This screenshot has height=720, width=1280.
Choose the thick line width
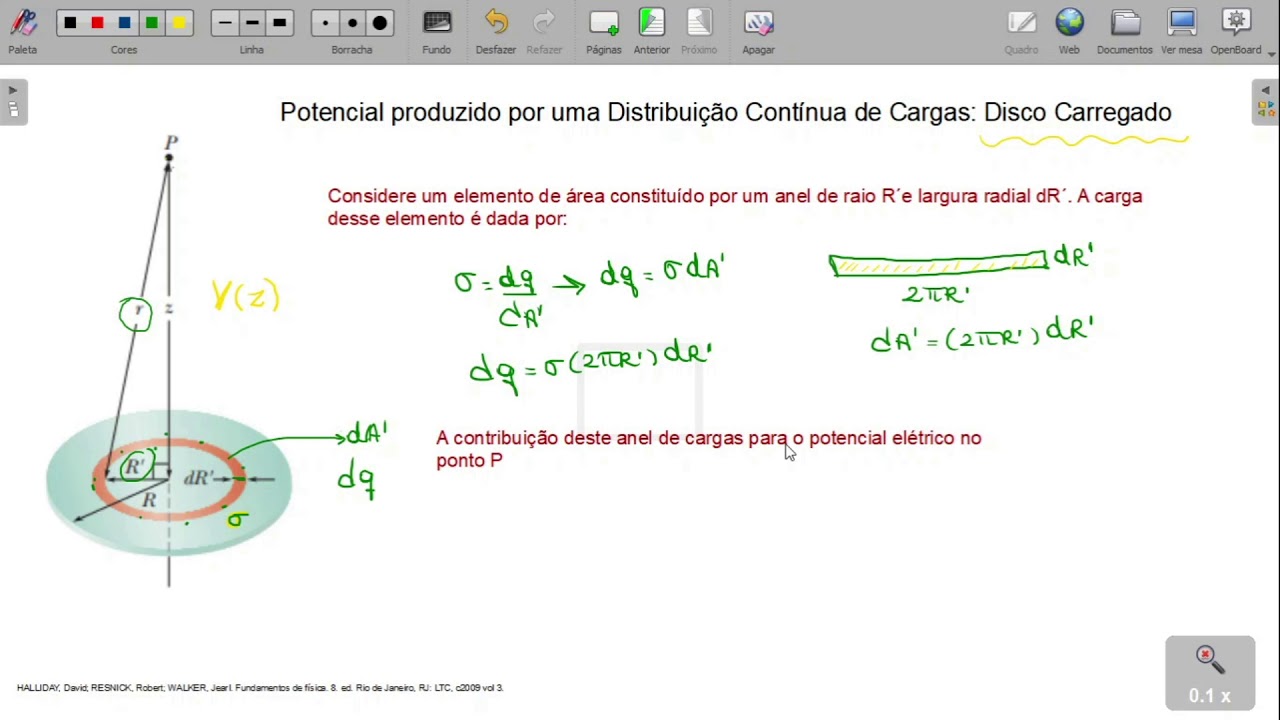pos(279,23)
